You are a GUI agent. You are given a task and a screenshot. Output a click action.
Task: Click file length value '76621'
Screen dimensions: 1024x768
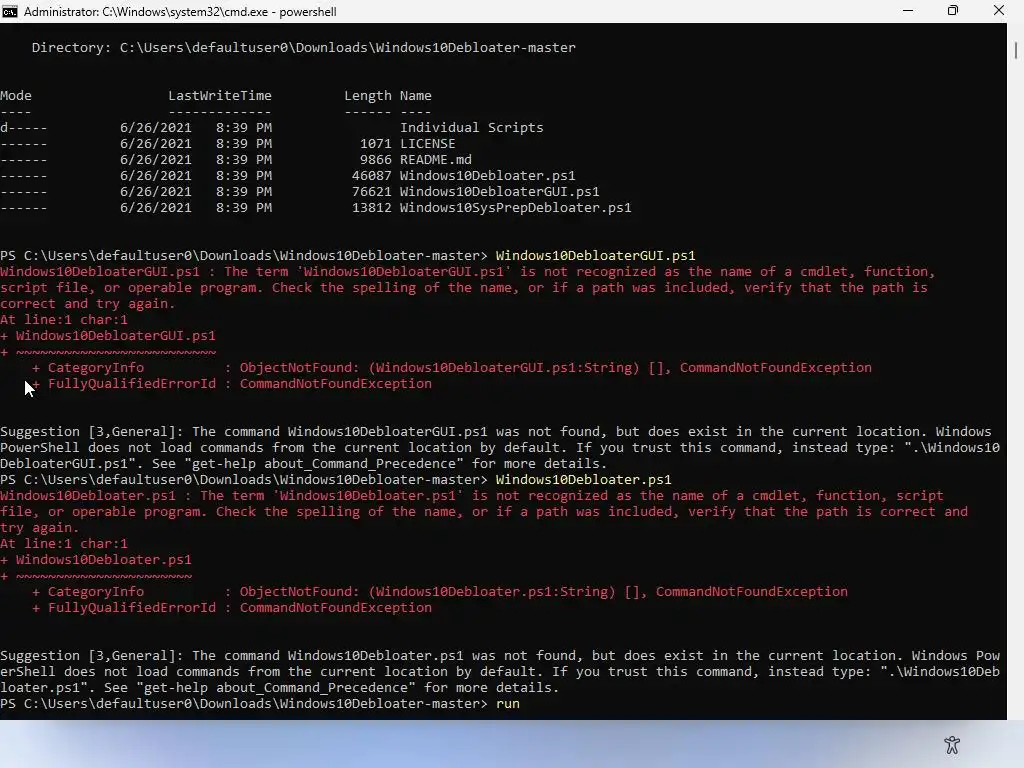pyautogui.click(x=372, y=191)
